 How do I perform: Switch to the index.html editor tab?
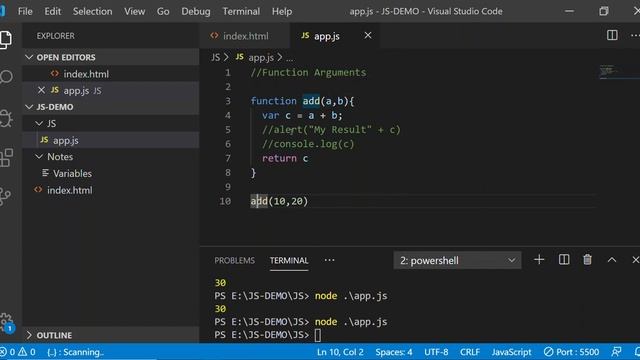coord(245,36)
